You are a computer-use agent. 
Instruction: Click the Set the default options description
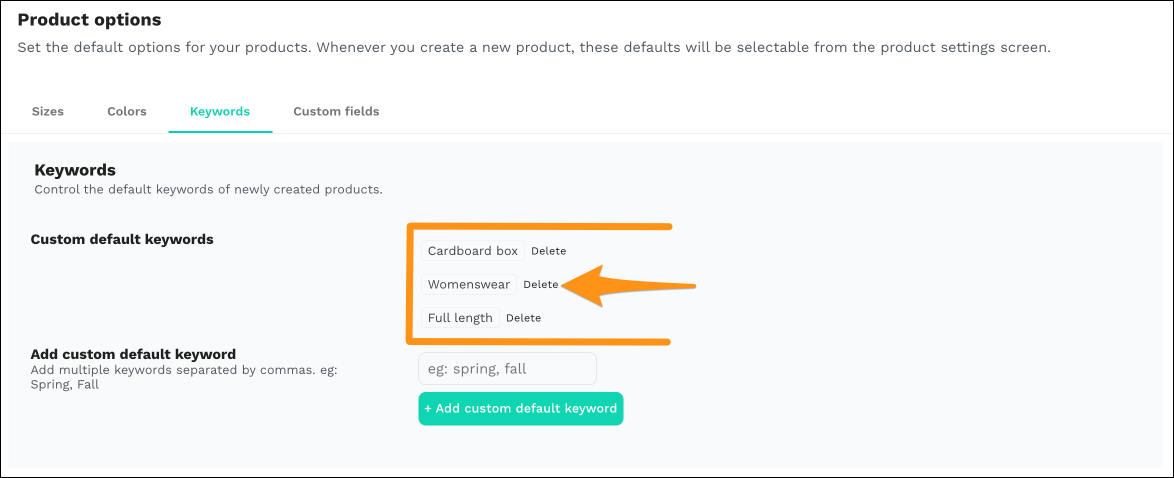[x=534, y=48]
